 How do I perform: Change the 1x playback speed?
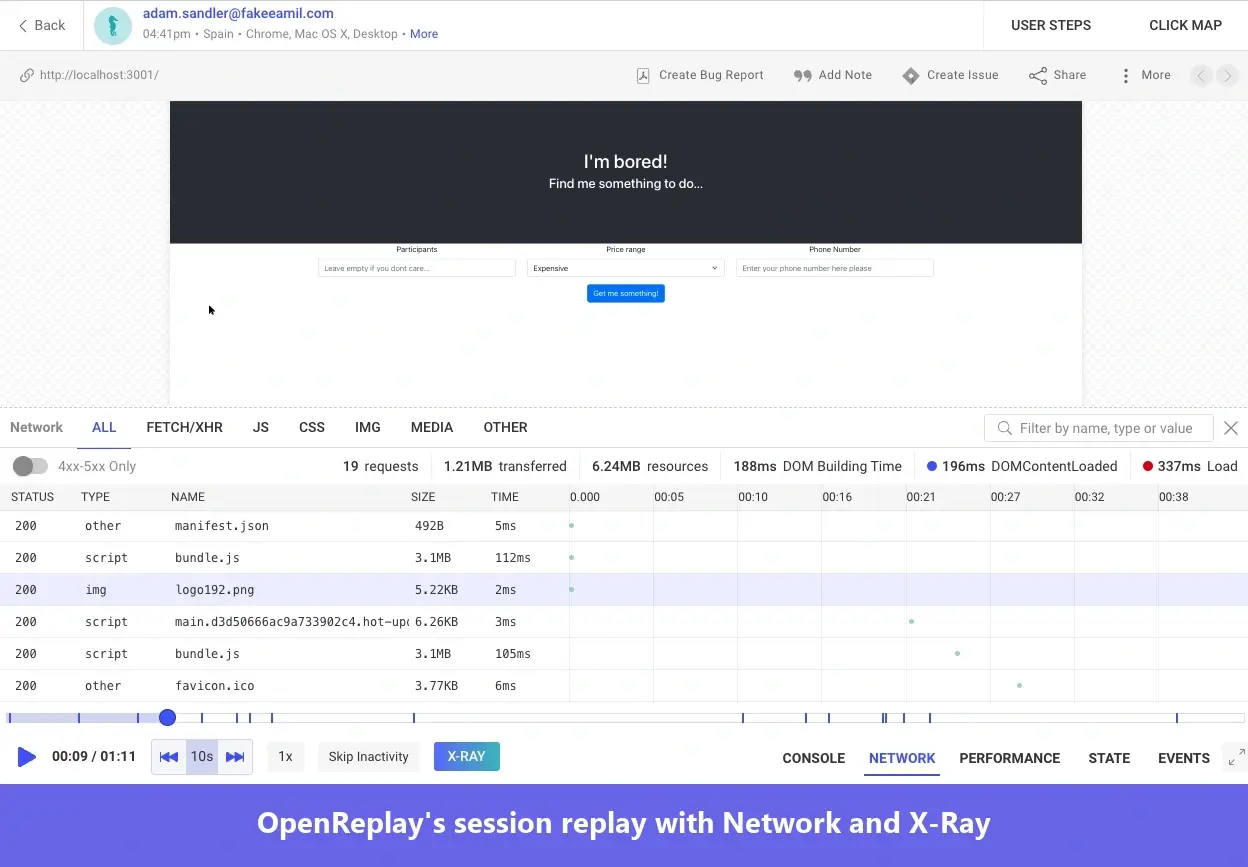285,757
